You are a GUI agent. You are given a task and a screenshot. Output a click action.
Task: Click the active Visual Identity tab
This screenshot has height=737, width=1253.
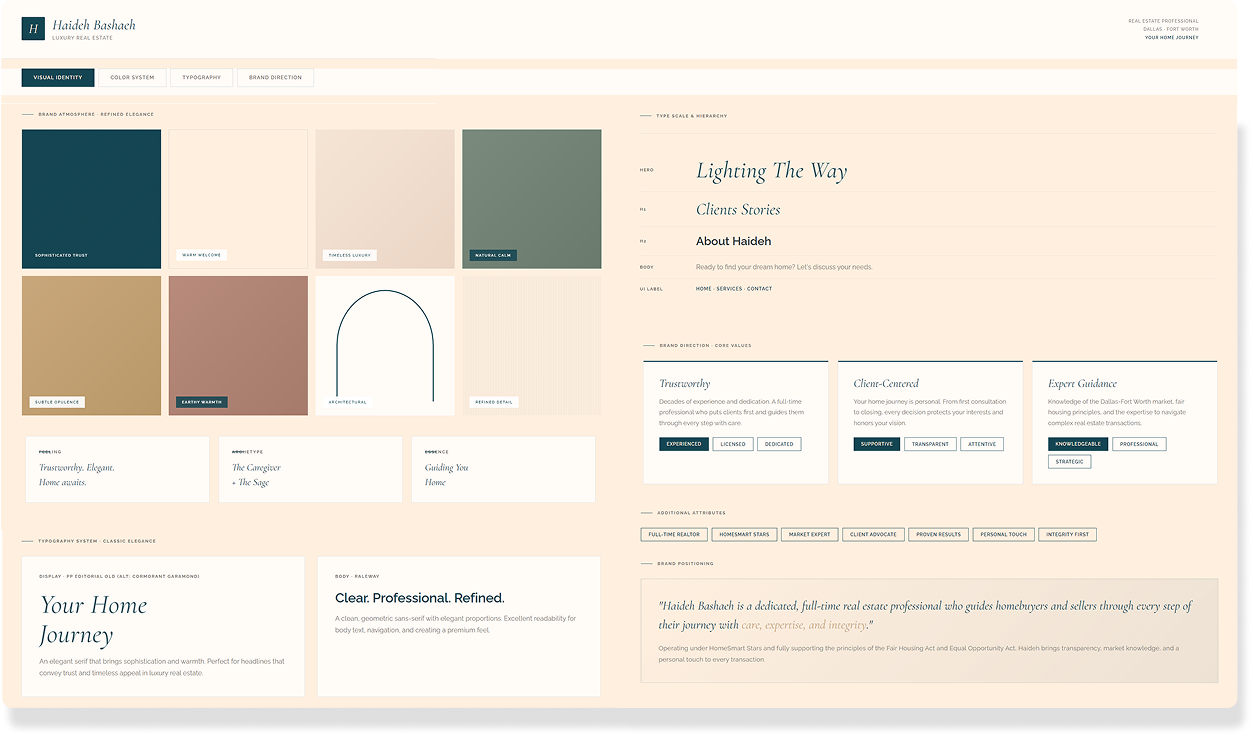coord(57,77)
